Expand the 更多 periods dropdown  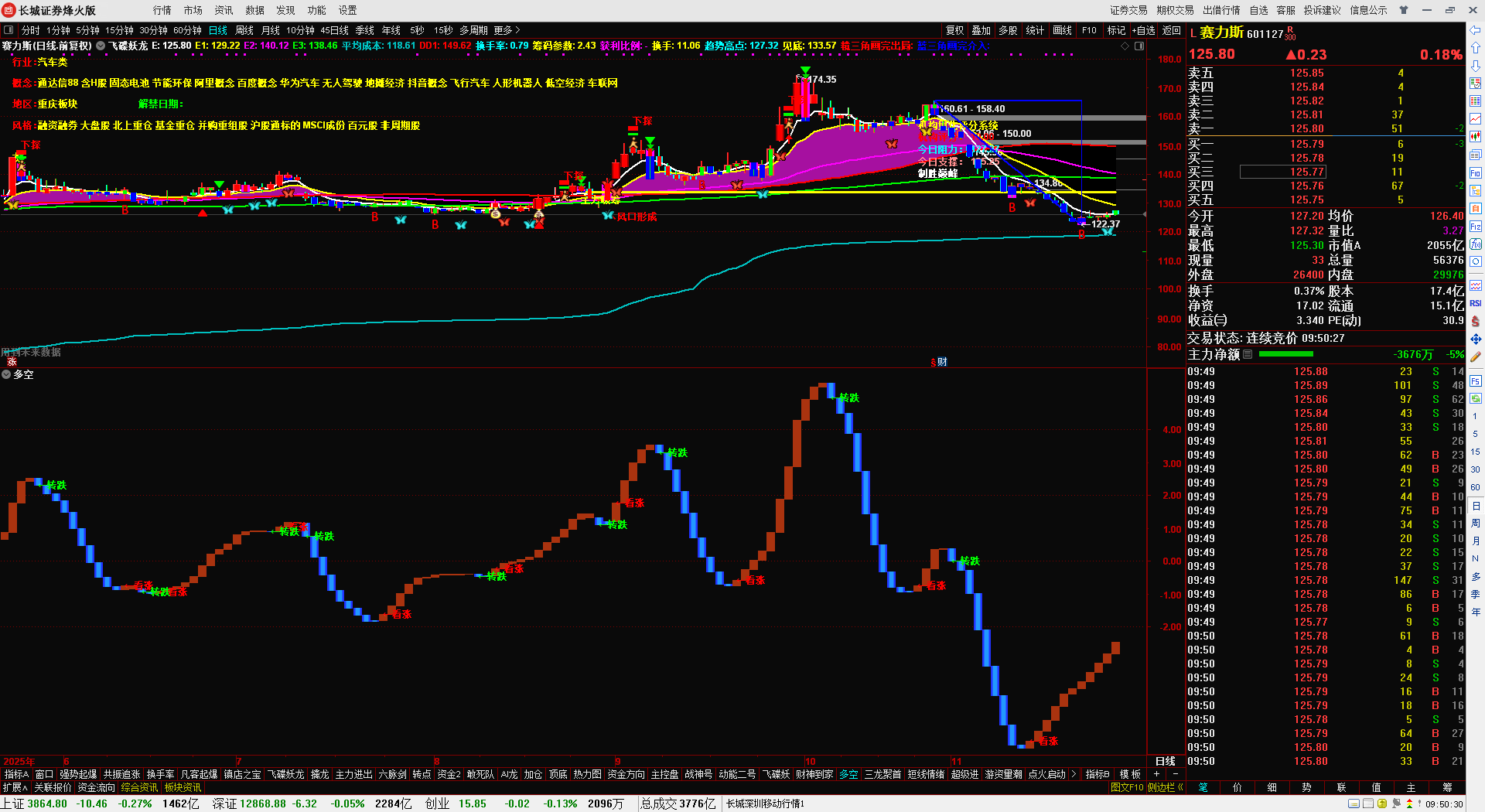507,30
